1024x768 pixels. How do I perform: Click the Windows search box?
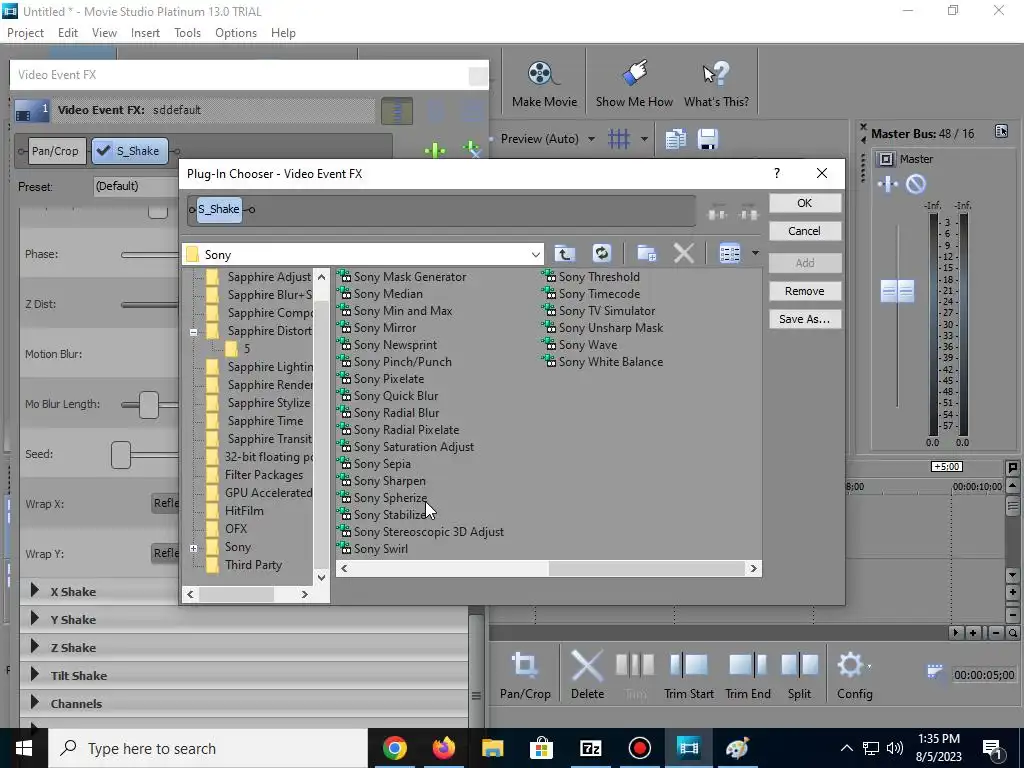[208, 748]
